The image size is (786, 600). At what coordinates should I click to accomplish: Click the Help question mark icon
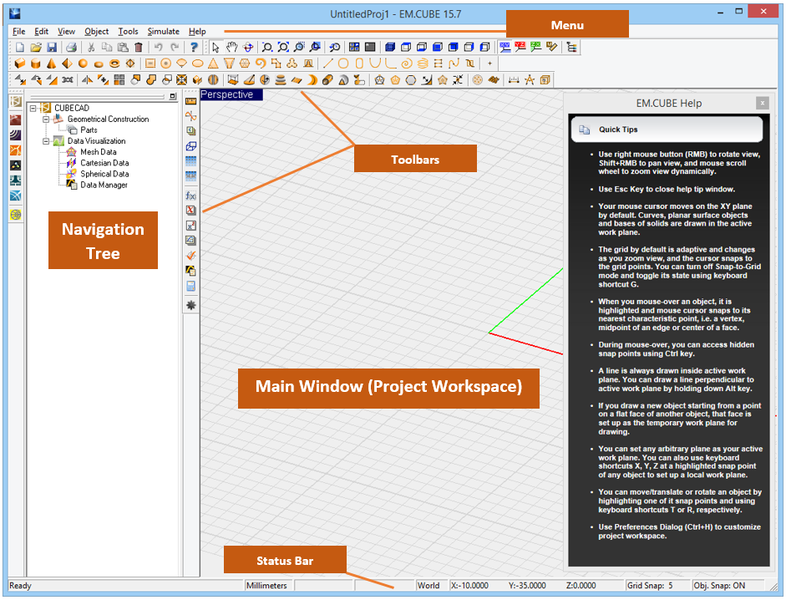[x=194, y=47]
